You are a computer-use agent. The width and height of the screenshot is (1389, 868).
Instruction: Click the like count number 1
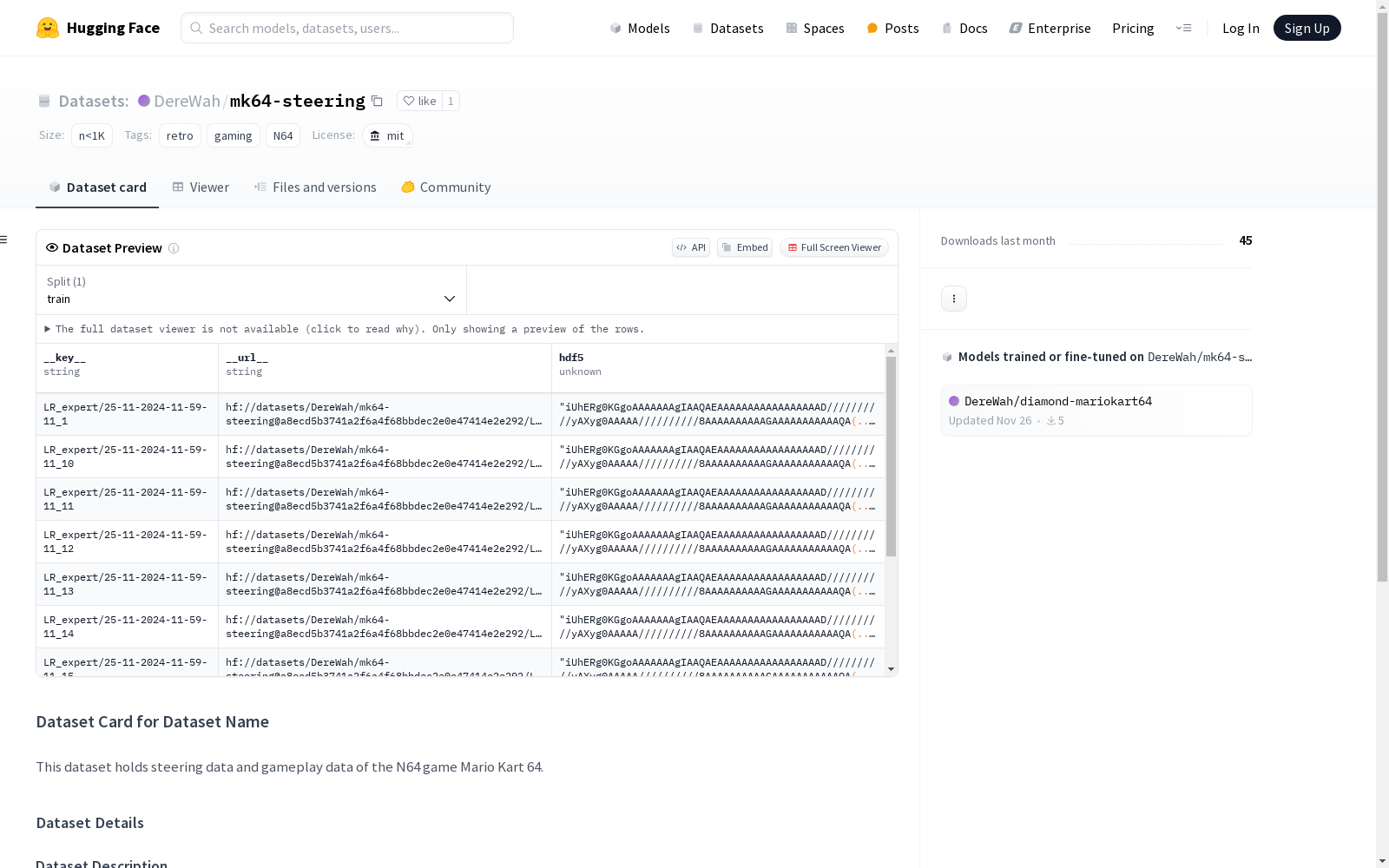point(451,101)
